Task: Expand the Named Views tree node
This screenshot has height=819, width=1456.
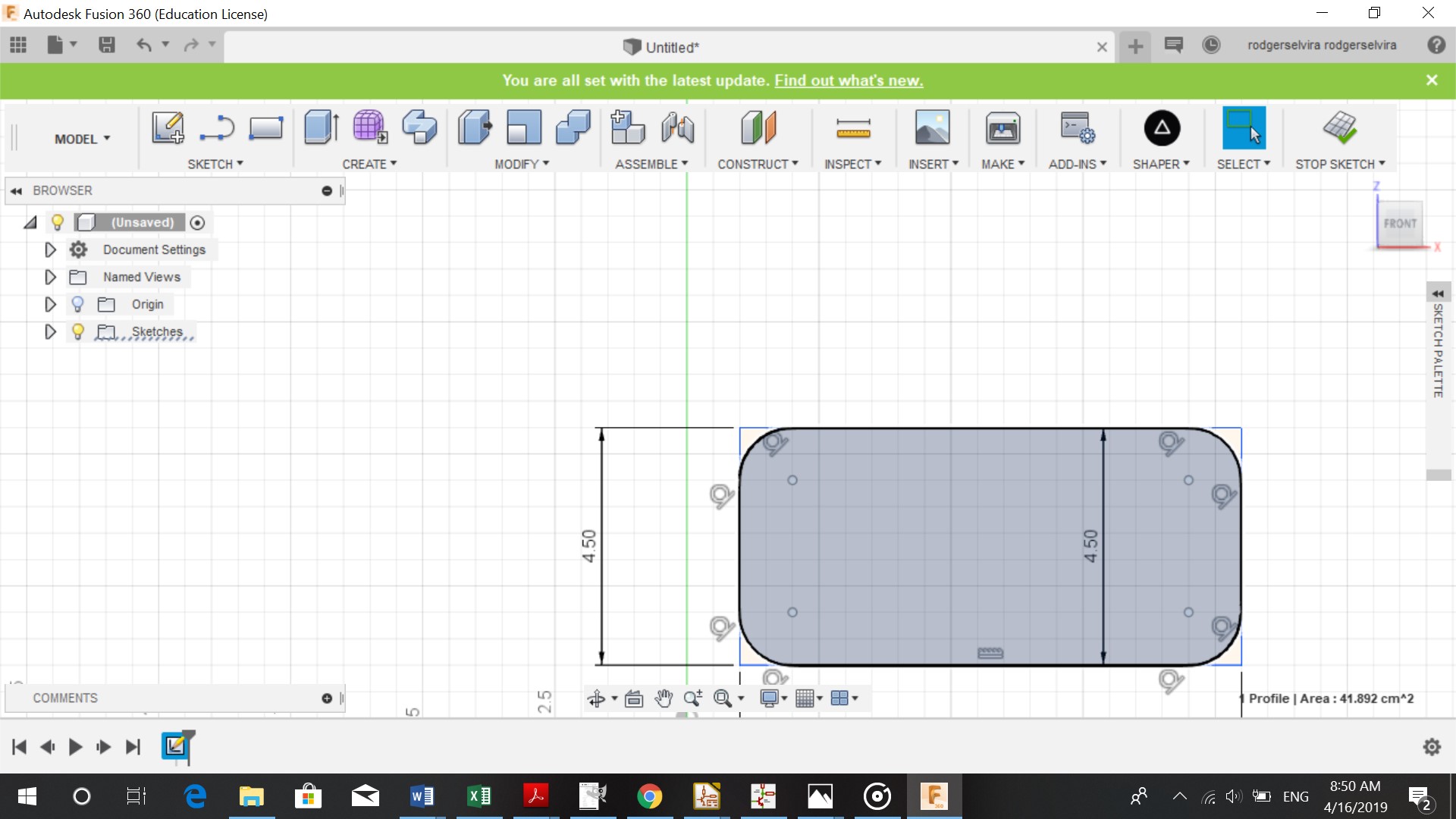Action: pyautogui.click(x=50, y=277)
